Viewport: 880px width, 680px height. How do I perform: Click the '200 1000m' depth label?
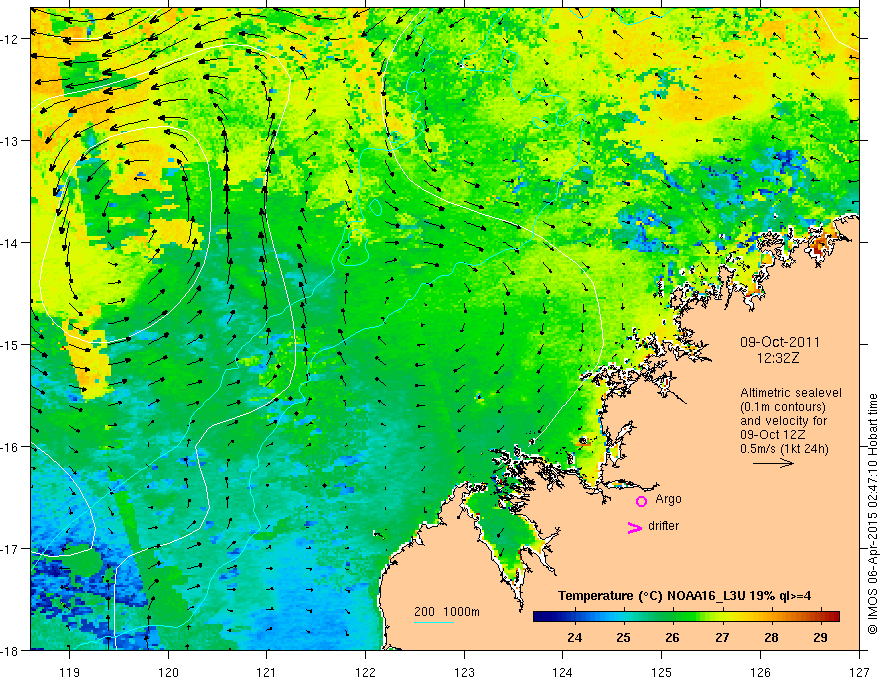pyautogui.click(x=447, y=612)
